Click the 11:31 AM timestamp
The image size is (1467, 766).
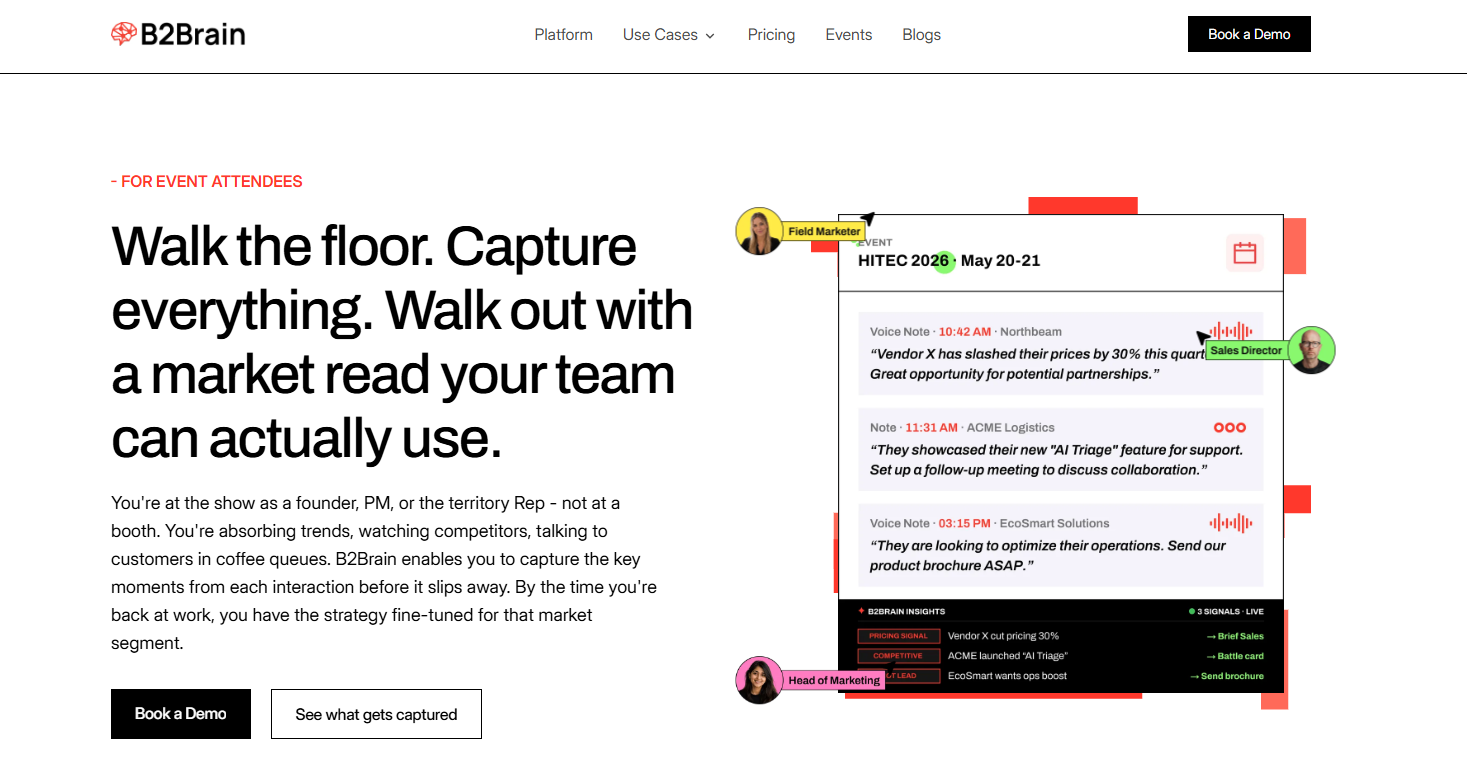click(931, 427)
